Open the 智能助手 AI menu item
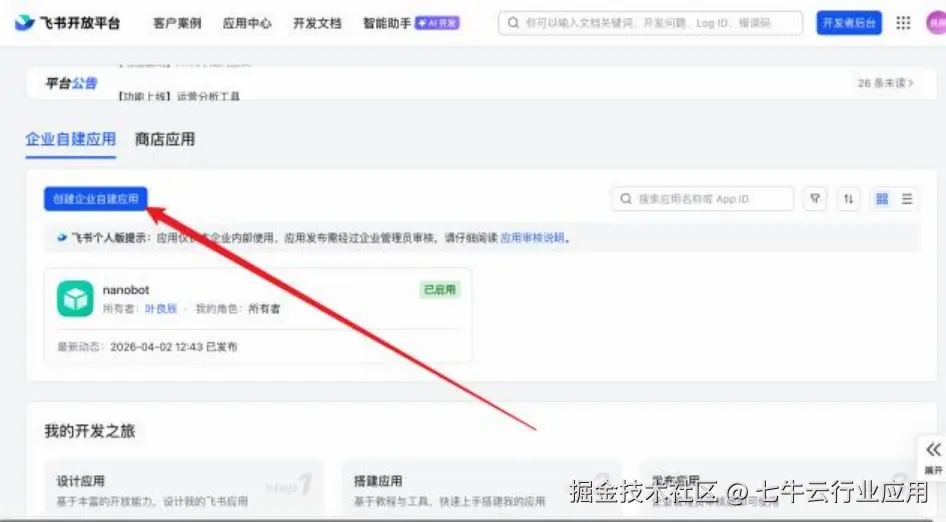Image resolution: width=946 pixels, height=522 pixels. point(411,23)
